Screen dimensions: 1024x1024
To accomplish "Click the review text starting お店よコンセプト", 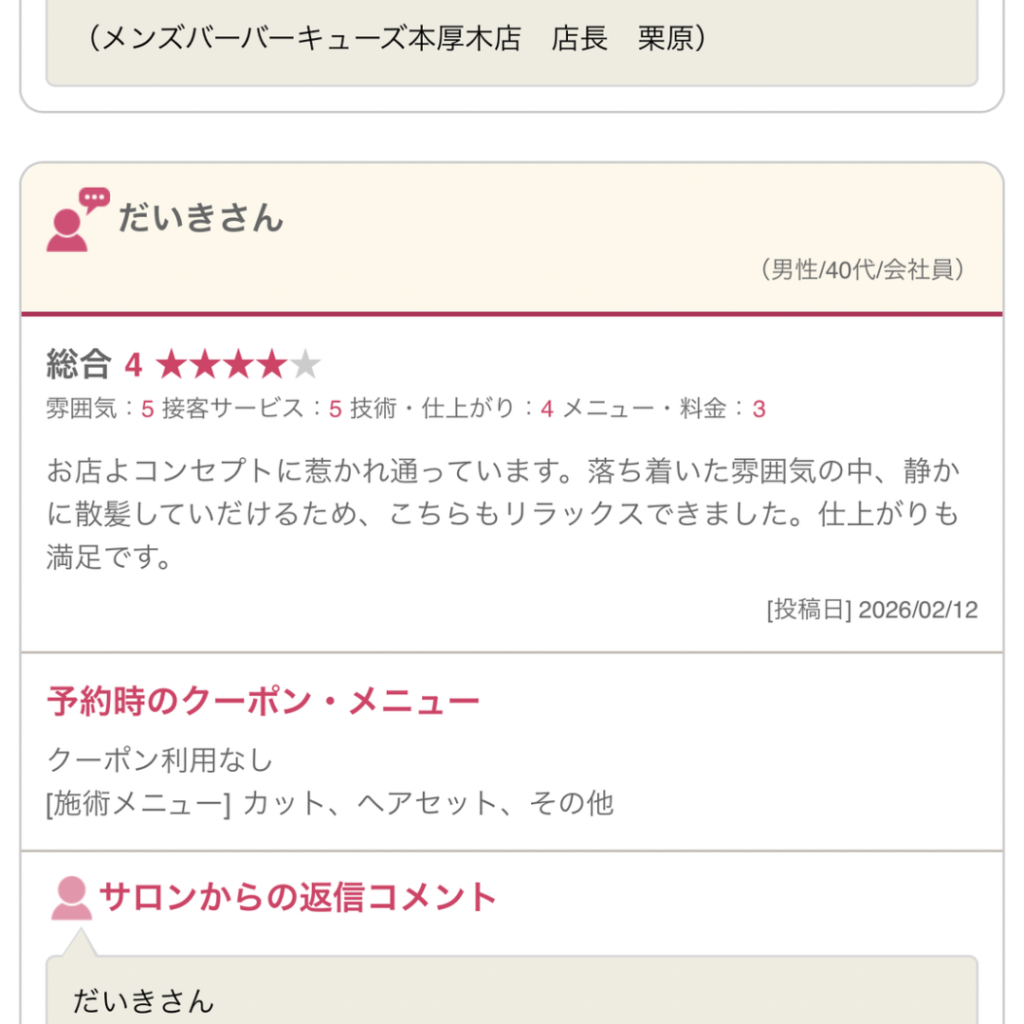I will [502, 513].
